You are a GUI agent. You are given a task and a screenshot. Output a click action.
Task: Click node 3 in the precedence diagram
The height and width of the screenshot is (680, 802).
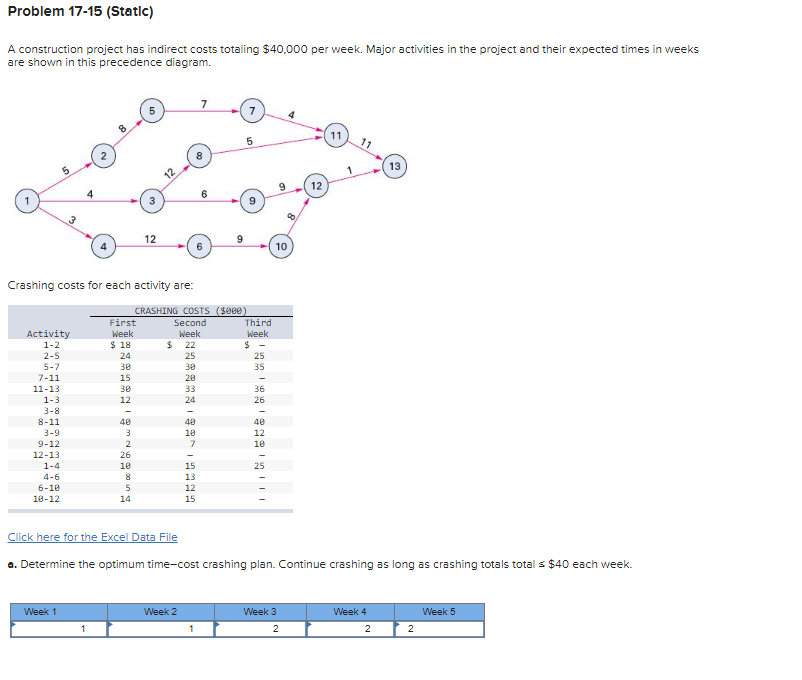click(x=152, y=201)
